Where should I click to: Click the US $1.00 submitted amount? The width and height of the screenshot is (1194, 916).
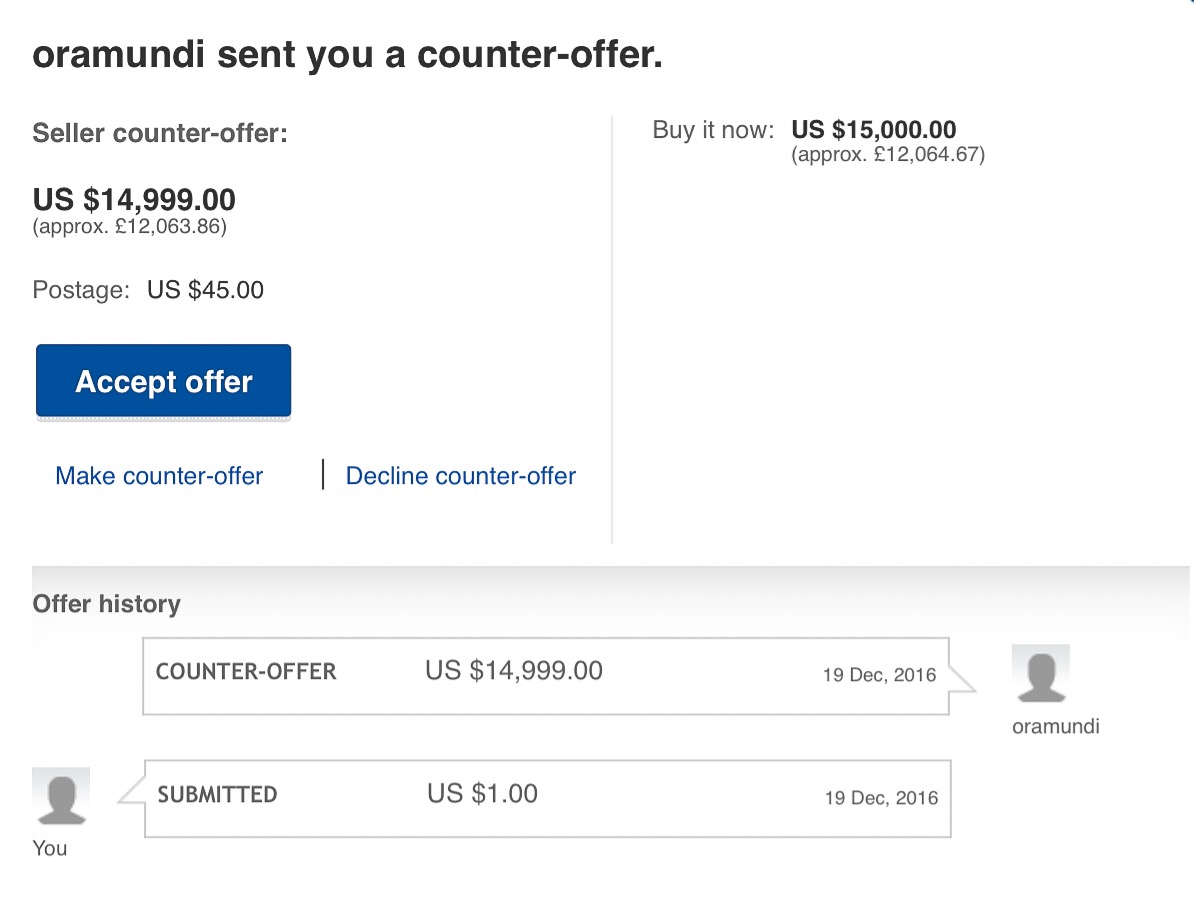(x=482, y=794)
